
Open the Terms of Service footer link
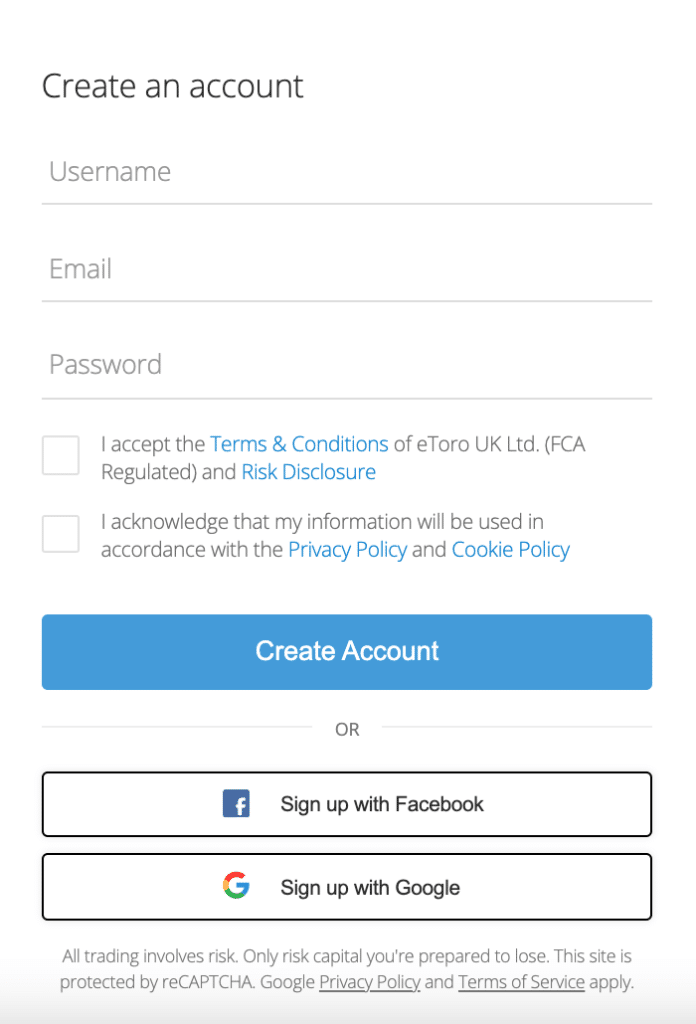tap(521, 982)
